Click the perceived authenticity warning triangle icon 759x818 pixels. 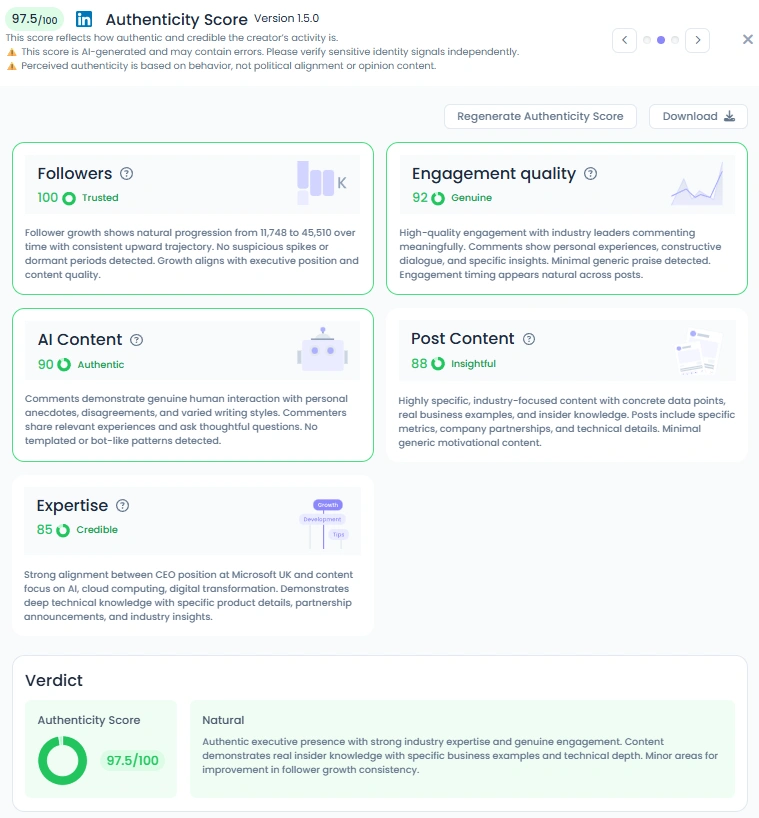pyautogui.click(x=11, y=66)
